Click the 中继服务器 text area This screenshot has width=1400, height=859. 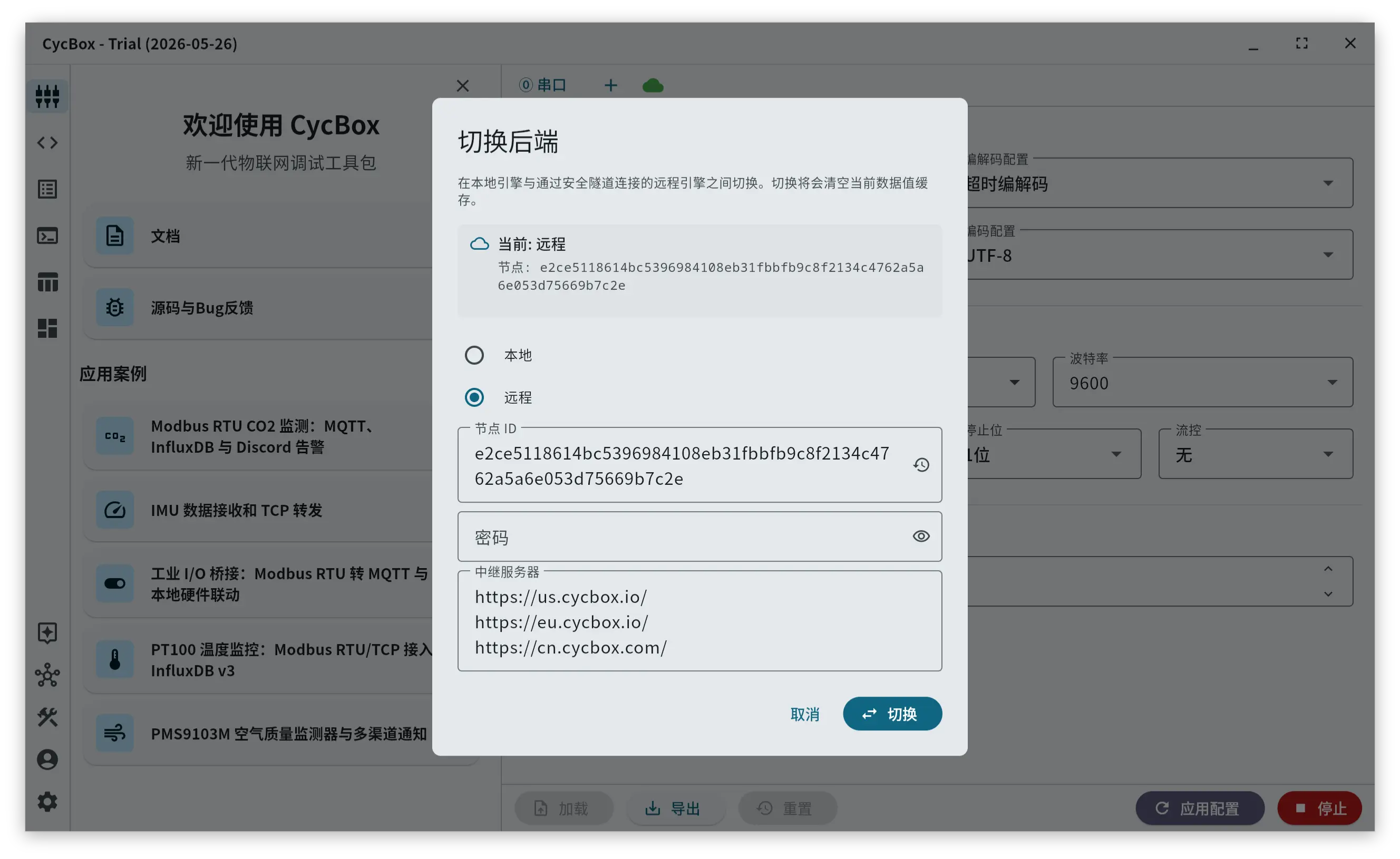[699, 621]
